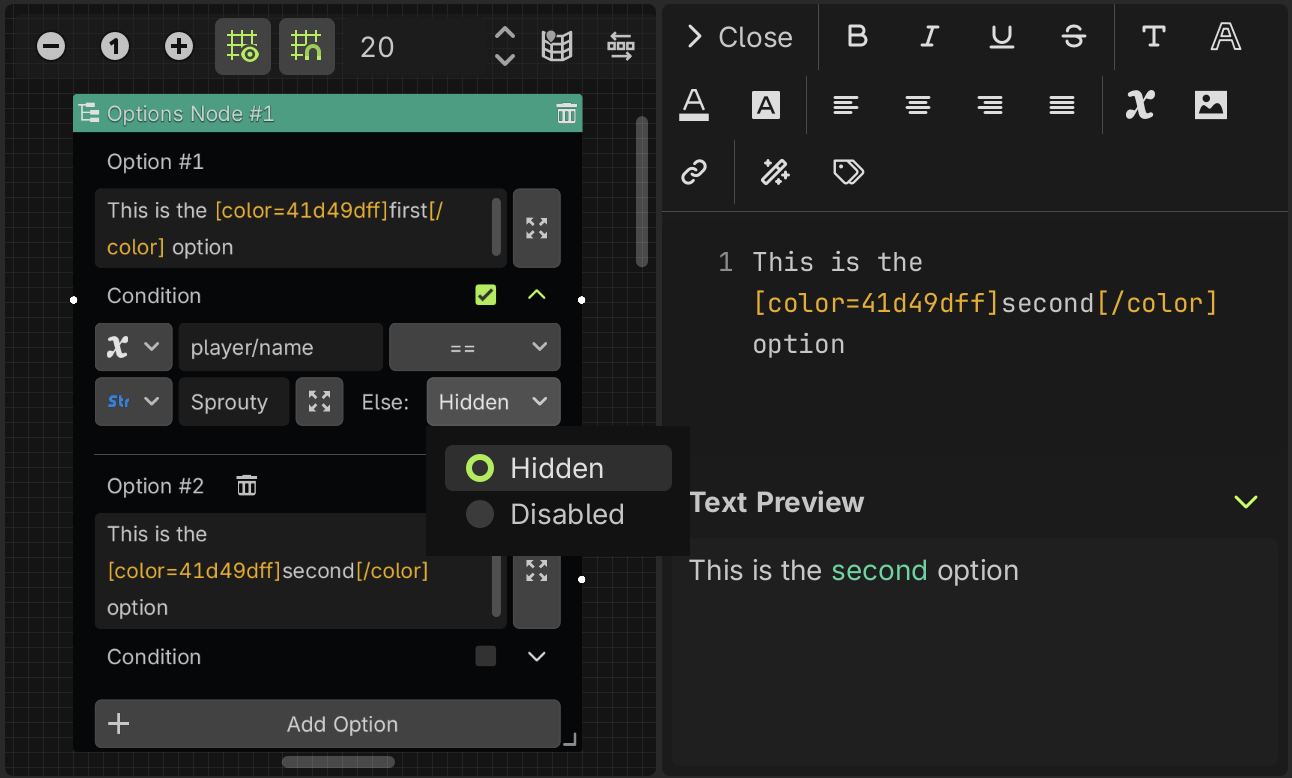Apply bold formatting
1292x778 pixels.
(x=857, y=37)
